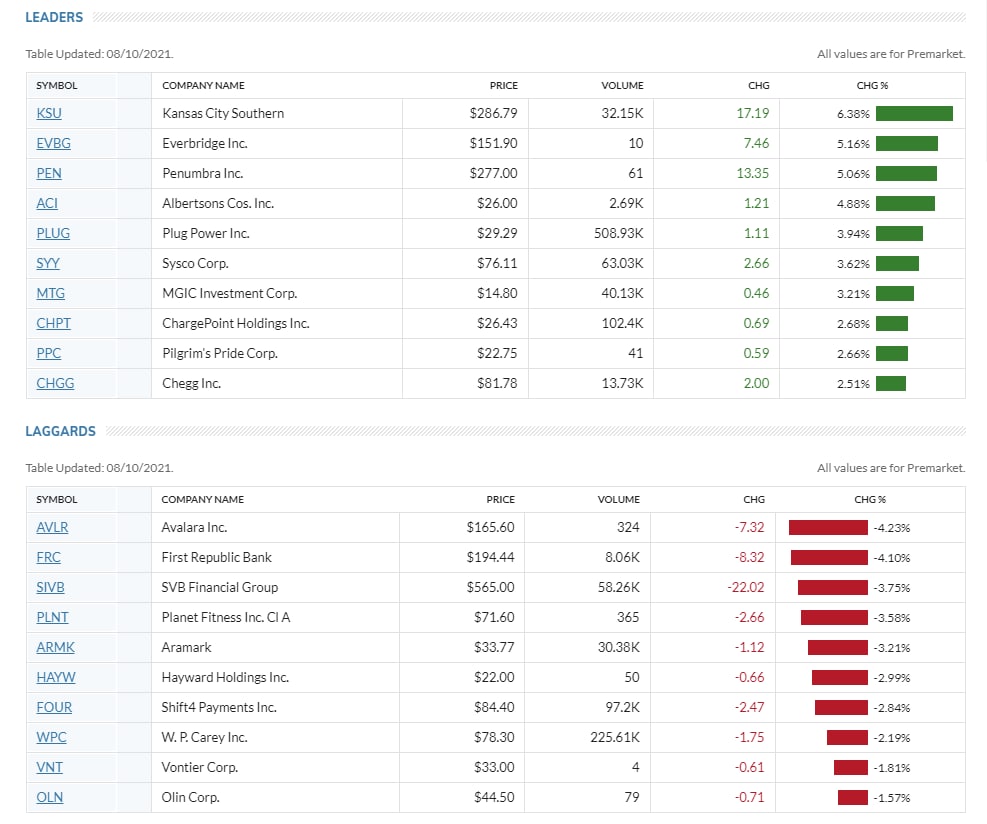This screenshot has height=824, width=987.
Task: Open the SYY ticker link
Action: (48, 263)
